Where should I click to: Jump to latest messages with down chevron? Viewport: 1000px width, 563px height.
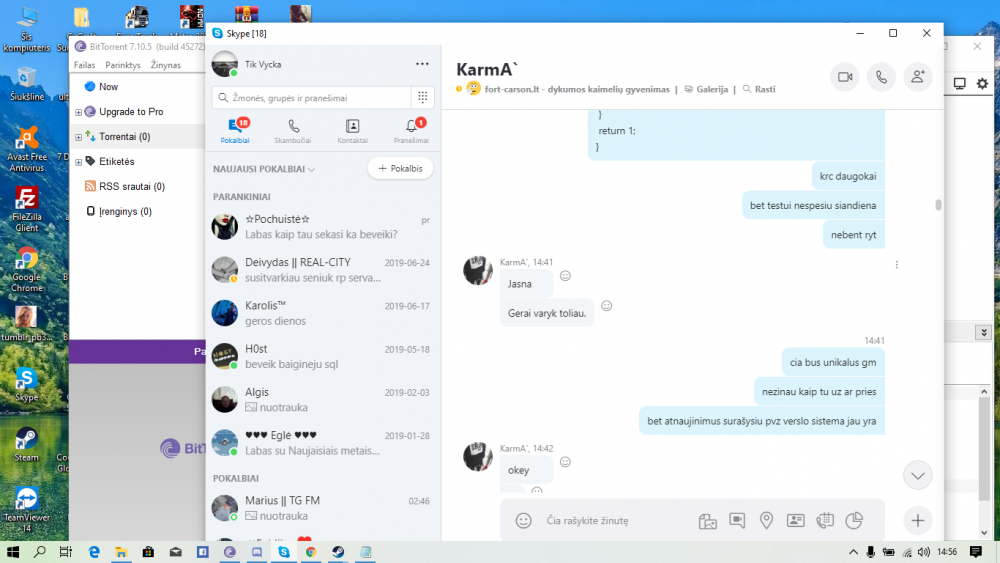coord(918,476)
